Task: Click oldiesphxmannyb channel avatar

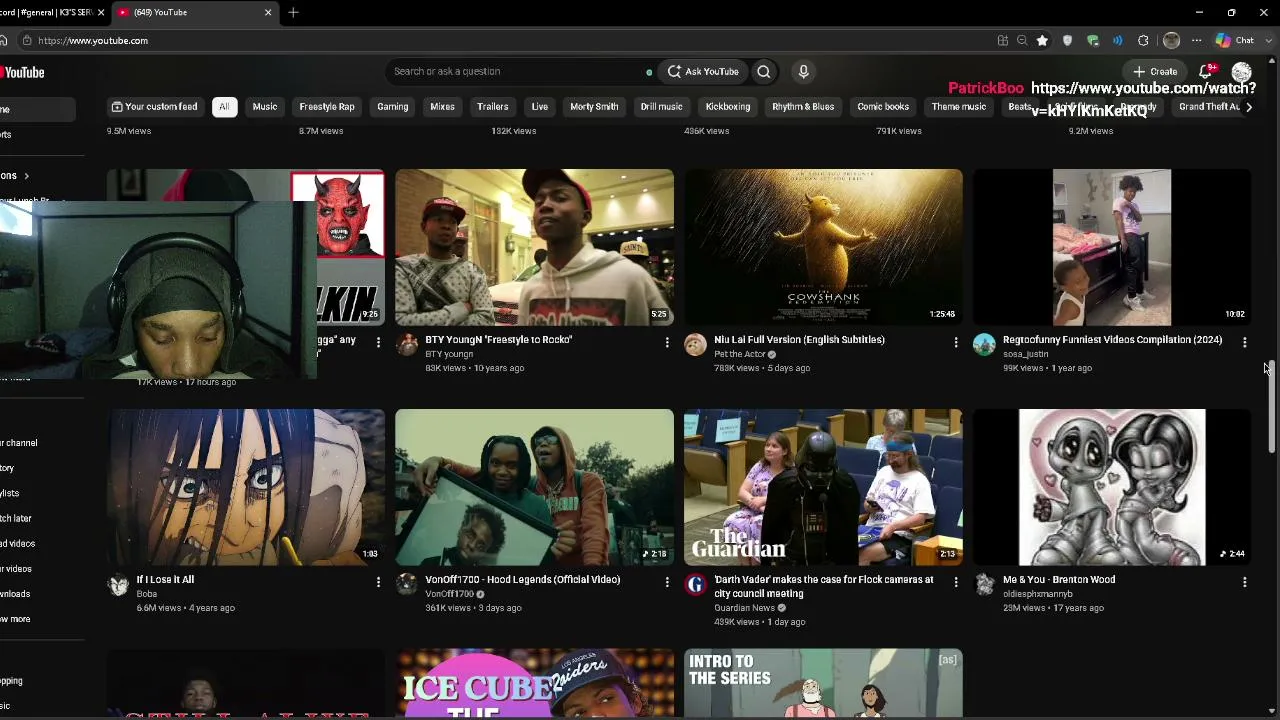Action: pyautogui.click(x=984, y=585)
